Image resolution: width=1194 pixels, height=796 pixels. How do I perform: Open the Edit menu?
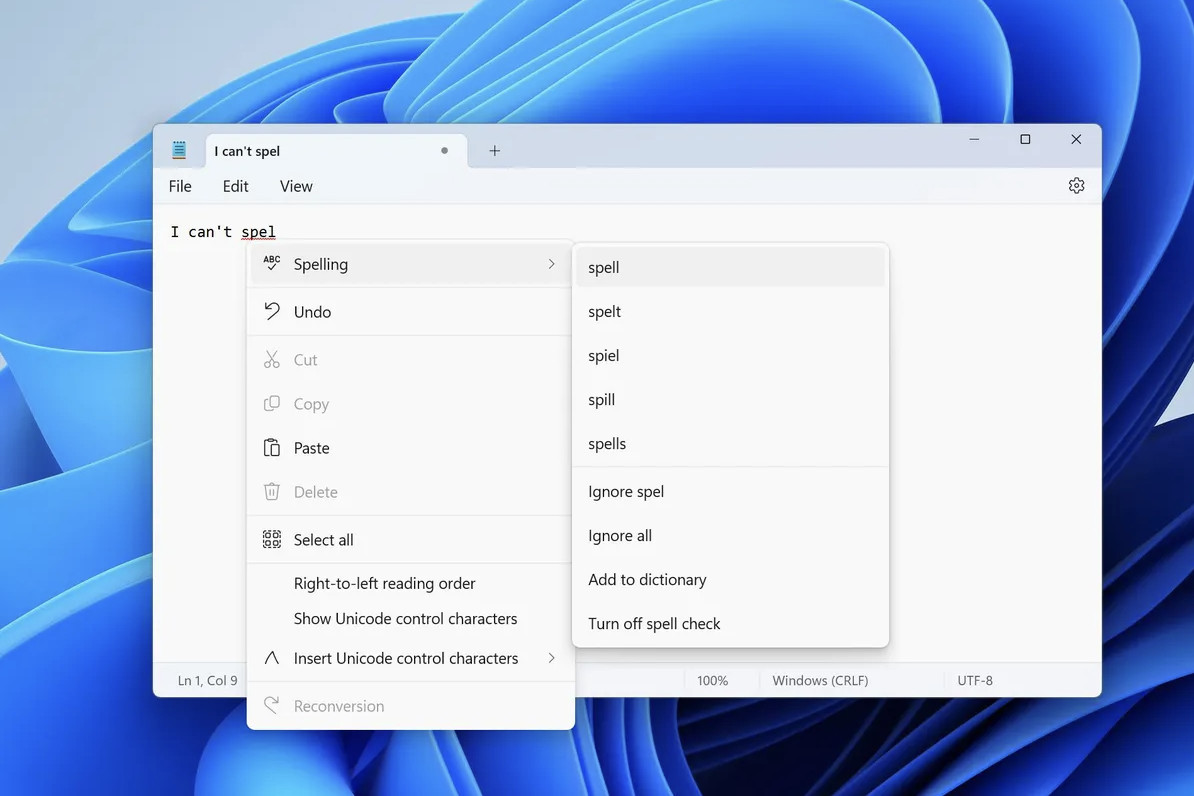tap(235, 186)
